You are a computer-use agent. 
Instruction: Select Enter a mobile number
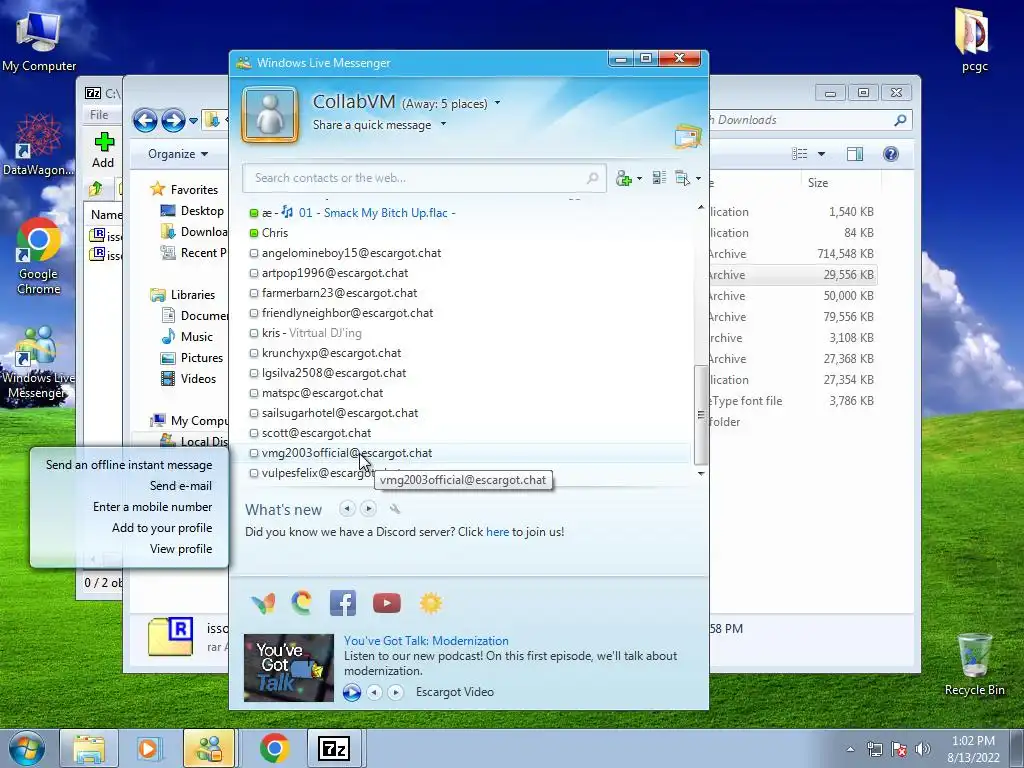click(x=153, y=507)
